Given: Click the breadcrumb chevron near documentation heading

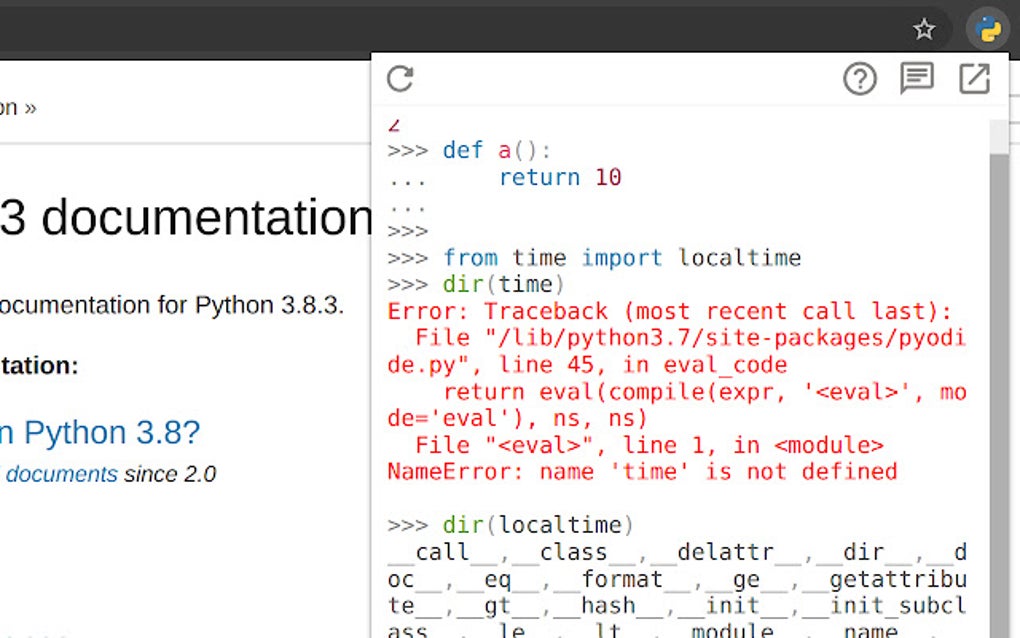Looking at the screenshot, I should (x=29, y=107).
